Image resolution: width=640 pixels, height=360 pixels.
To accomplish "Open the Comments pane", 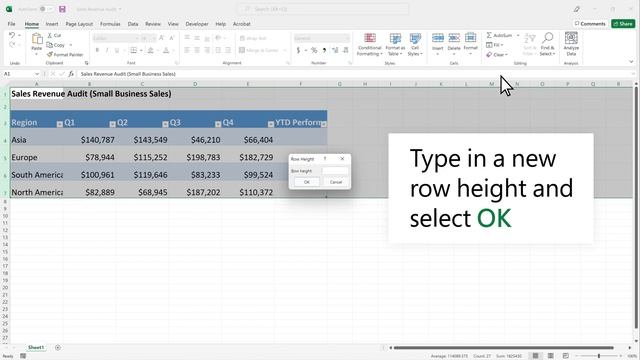I will click(x=590, y=24).
